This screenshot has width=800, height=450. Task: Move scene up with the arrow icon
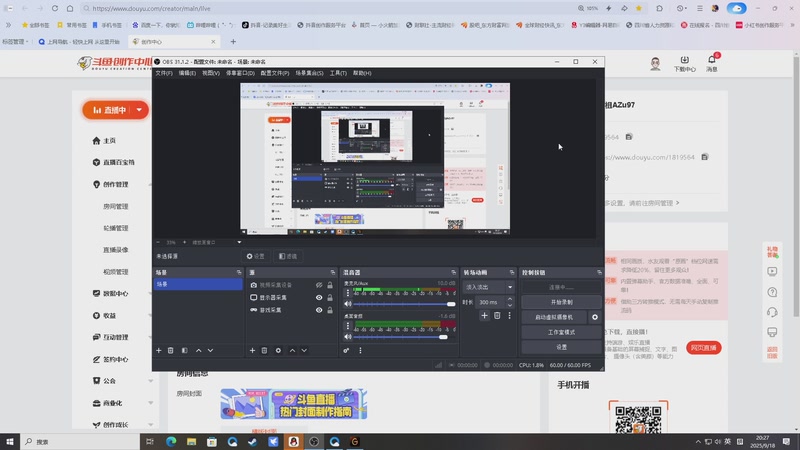[x=198, y=351]
